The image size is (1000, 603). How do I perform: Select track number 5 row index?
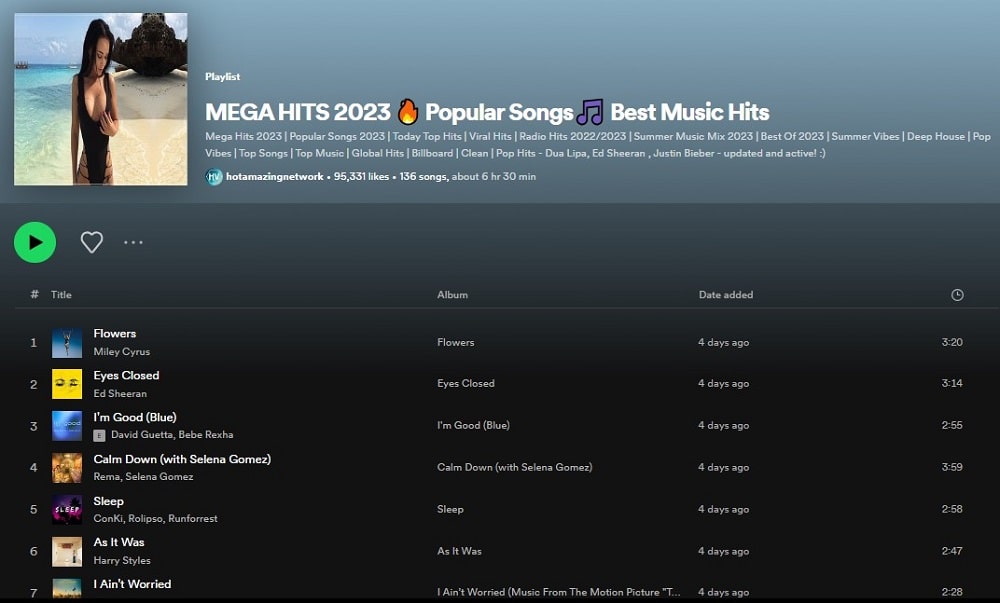click(33, 510)
